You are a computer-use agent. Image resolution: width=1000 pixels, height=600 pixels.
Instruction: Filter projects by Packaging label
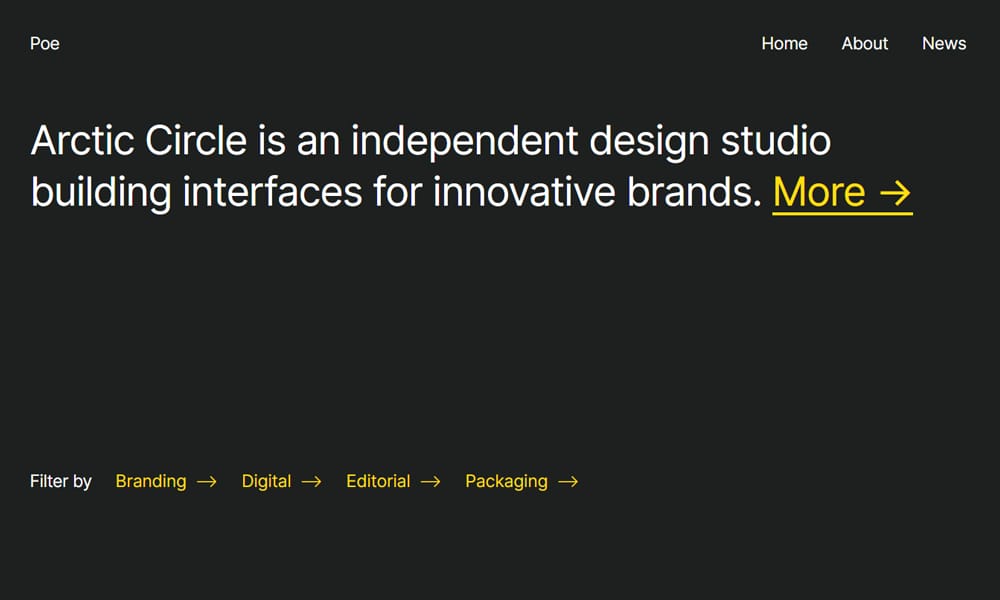point(506,481)
